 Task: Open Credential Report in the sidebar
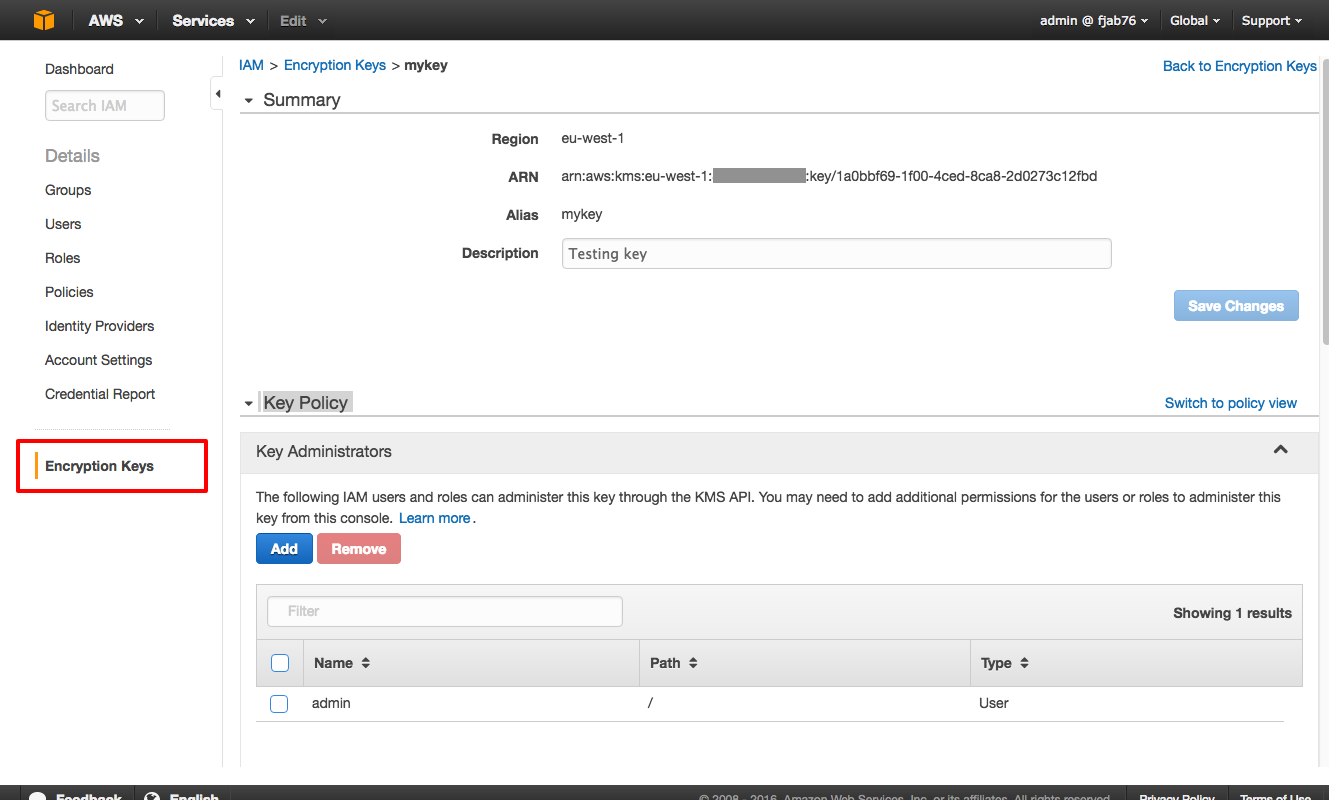pos(100,394)
